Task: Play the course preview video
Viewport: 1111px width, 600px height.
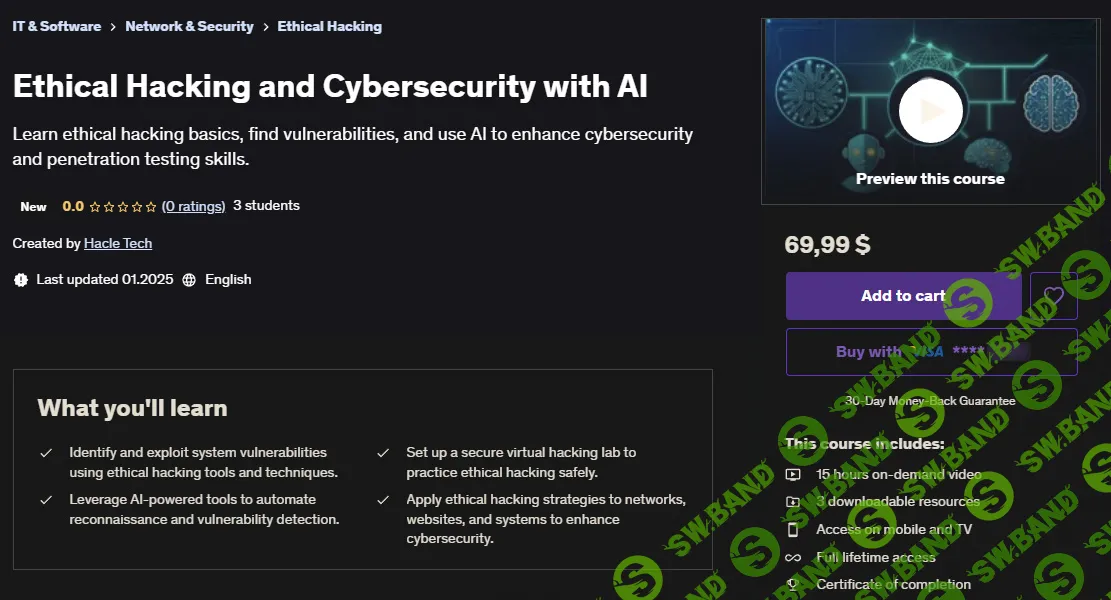Action: (929, 111)
